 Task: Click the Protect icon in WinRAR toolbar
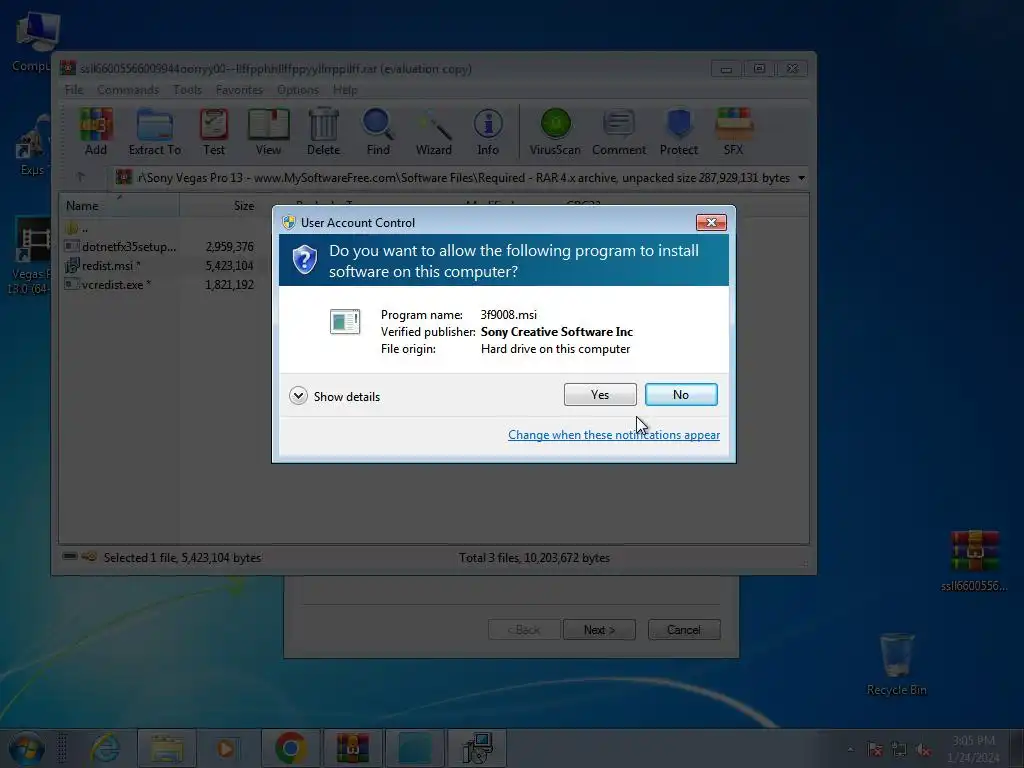(x=679, y=132)
